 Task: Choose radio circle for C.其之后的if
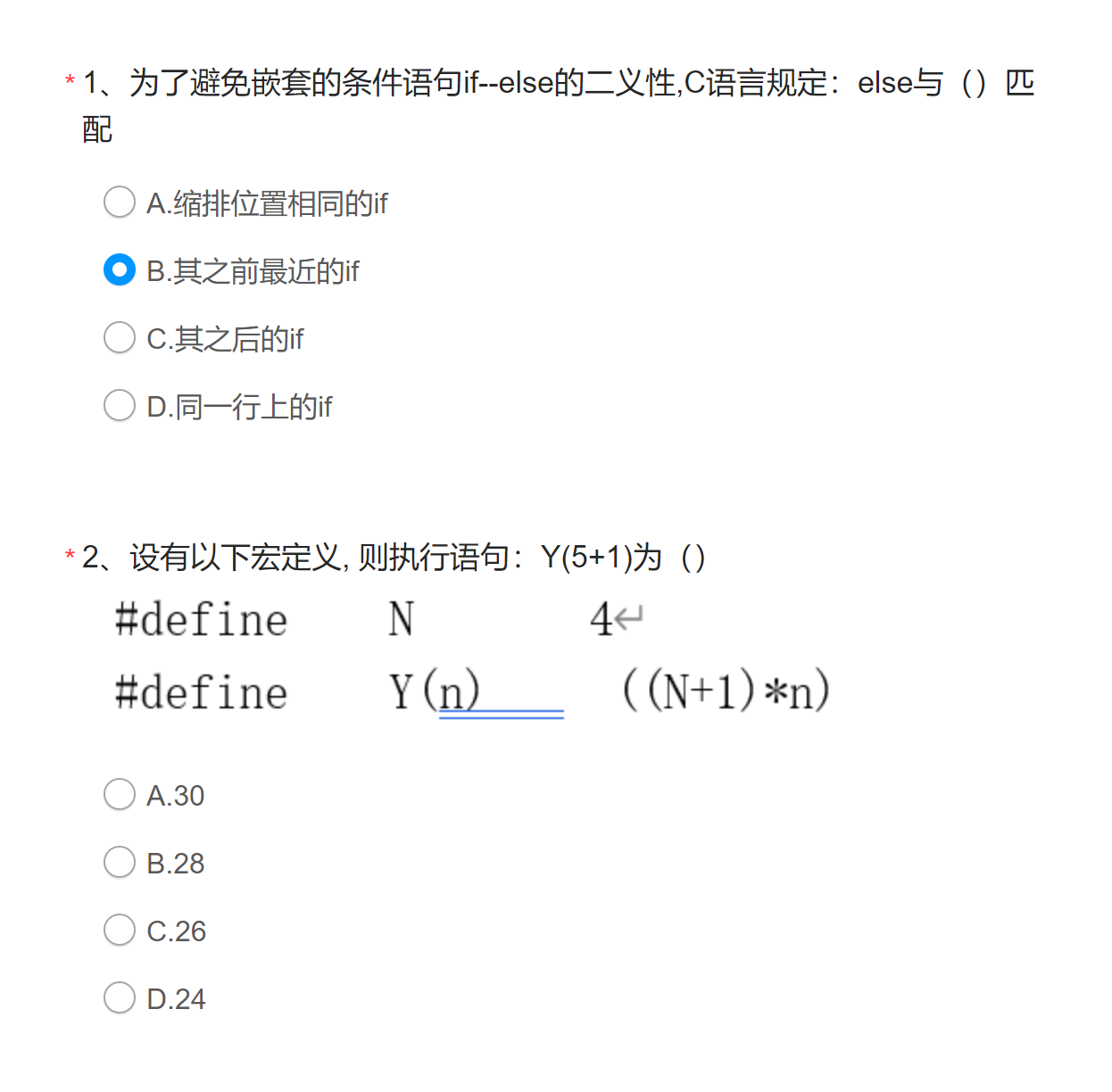120,337
